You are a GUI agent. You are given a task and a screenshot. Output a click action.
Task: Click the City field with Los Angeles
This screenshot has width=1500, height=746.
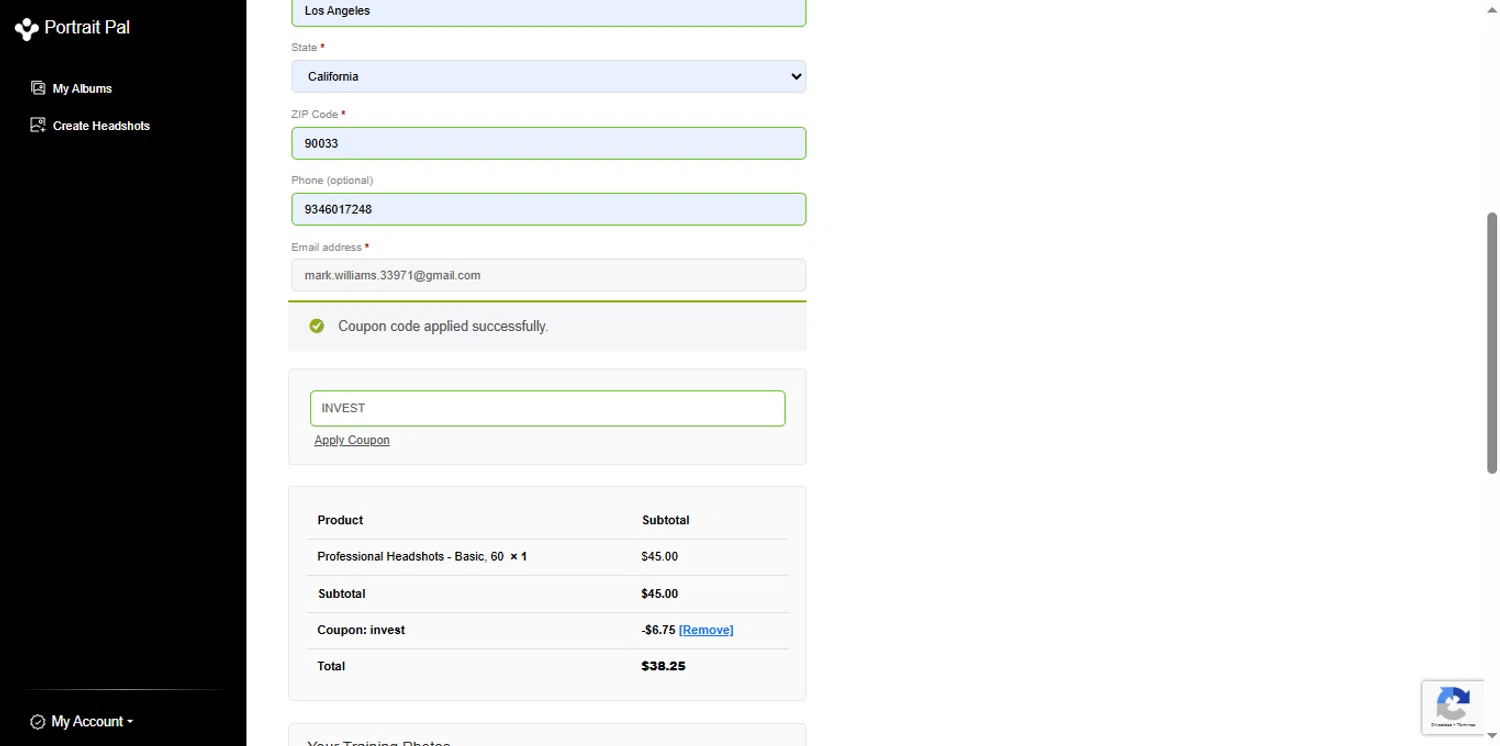(548, 11)
